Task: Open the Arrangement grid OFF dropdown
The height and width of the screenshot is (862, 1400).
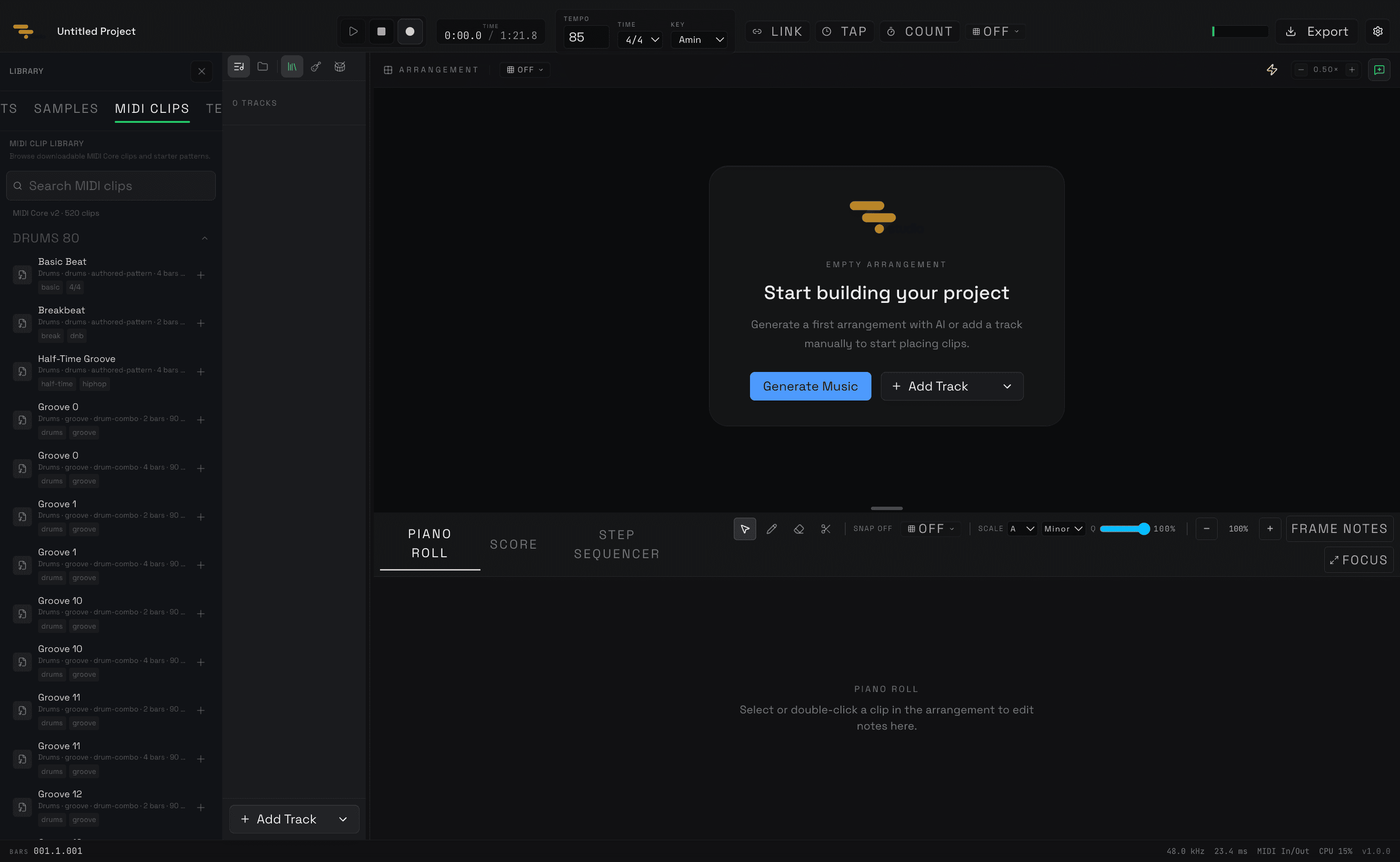Action: [525, 70]
